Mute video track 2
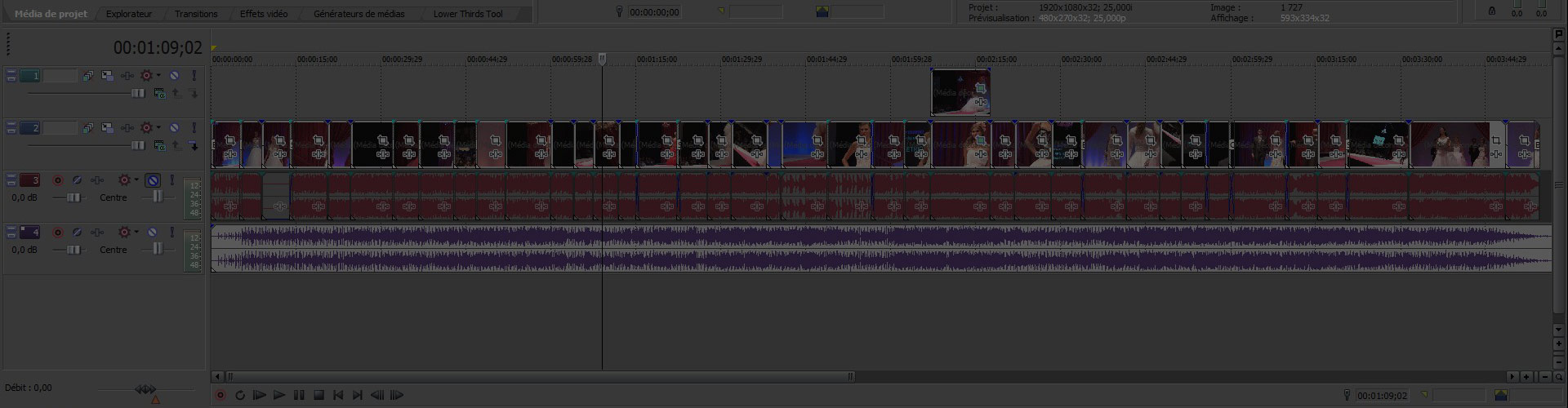This screenshot has height=408, width=1568. coord(174,127)
